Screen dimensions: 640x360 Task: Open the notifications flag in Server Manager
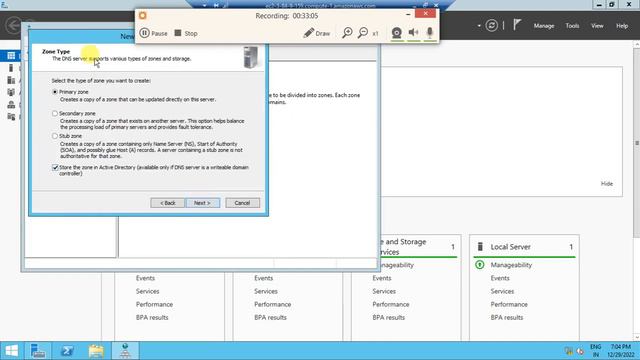(x=517, y=25)
